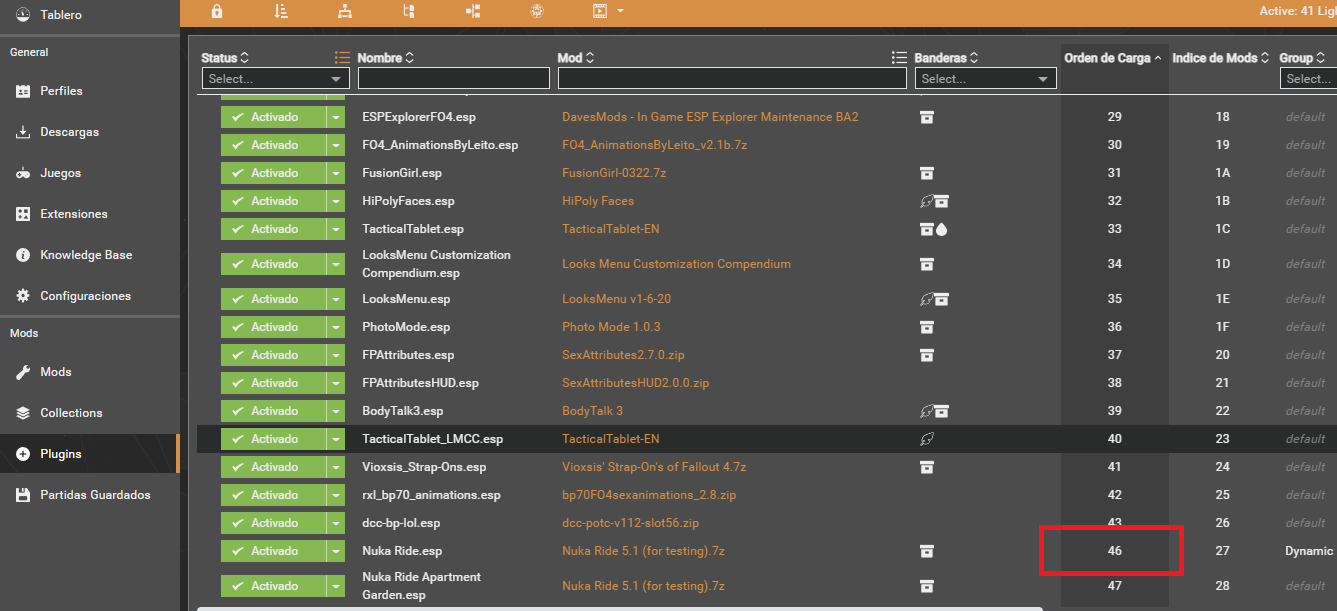Image resolution: width=1337 pixels, height=611 pixels.
Task: Toggle Activado for FusionGirl.esp
Action: coord(272,173)
